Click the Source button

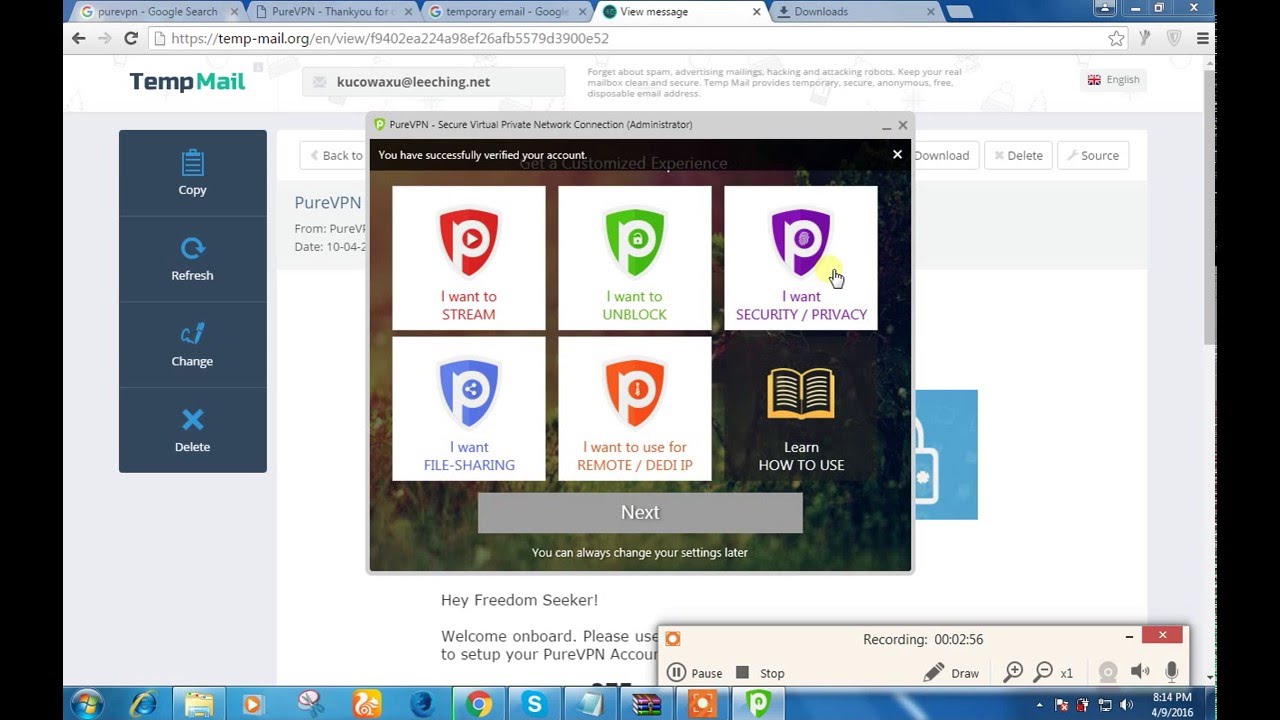[1092, 155]
